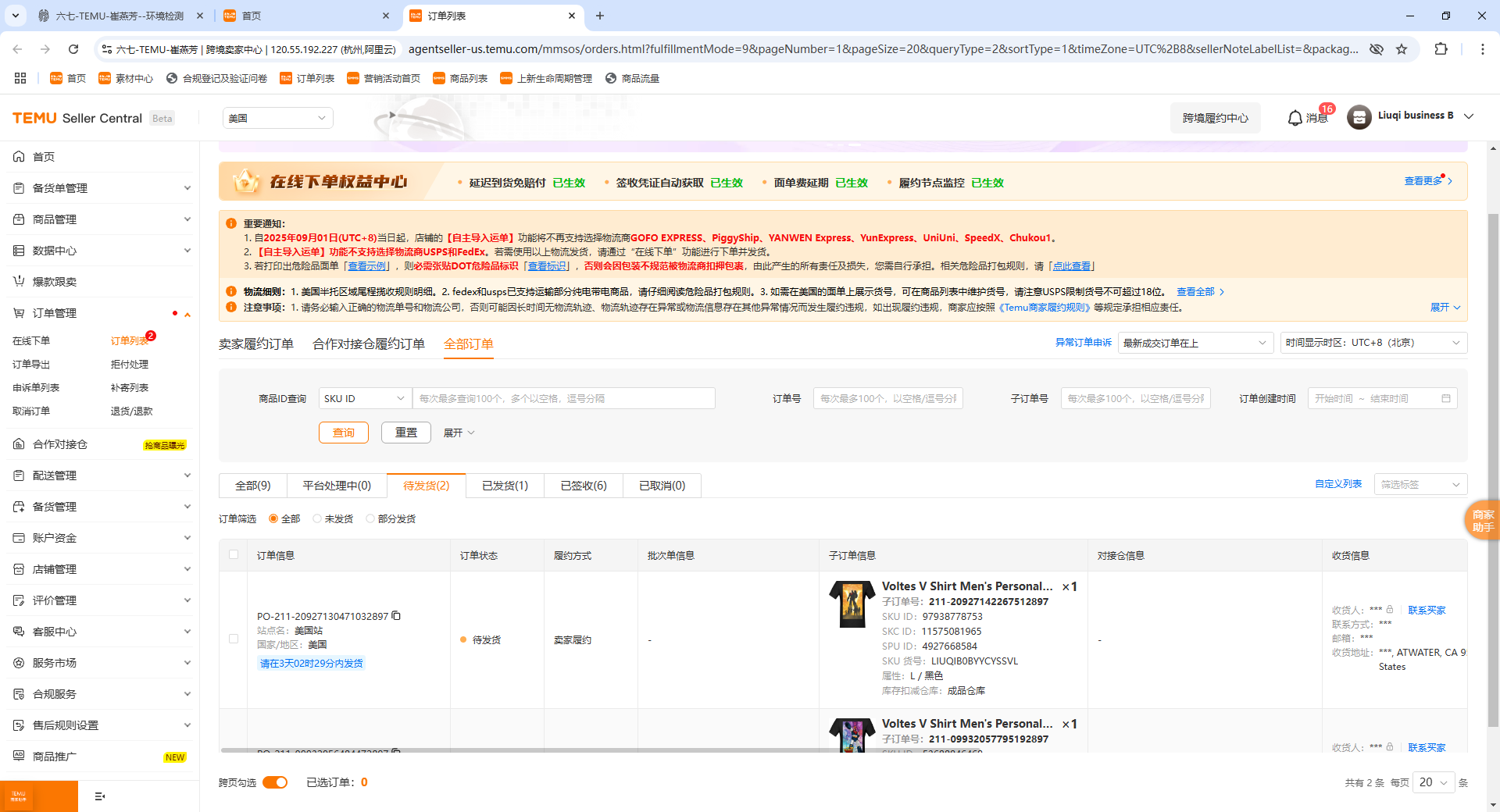
Task: Open the 消息 notification bell
Action: (x=1295, y=118)
